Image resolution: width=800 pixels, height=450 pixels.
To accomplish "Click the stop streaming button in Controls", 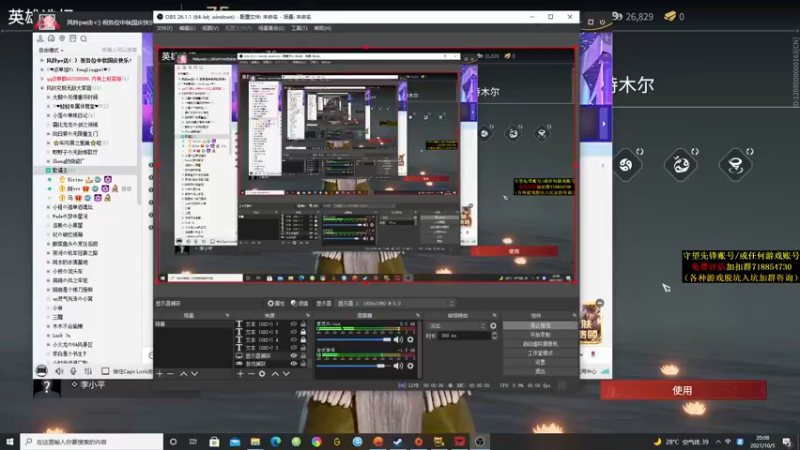I will [540, 326].
